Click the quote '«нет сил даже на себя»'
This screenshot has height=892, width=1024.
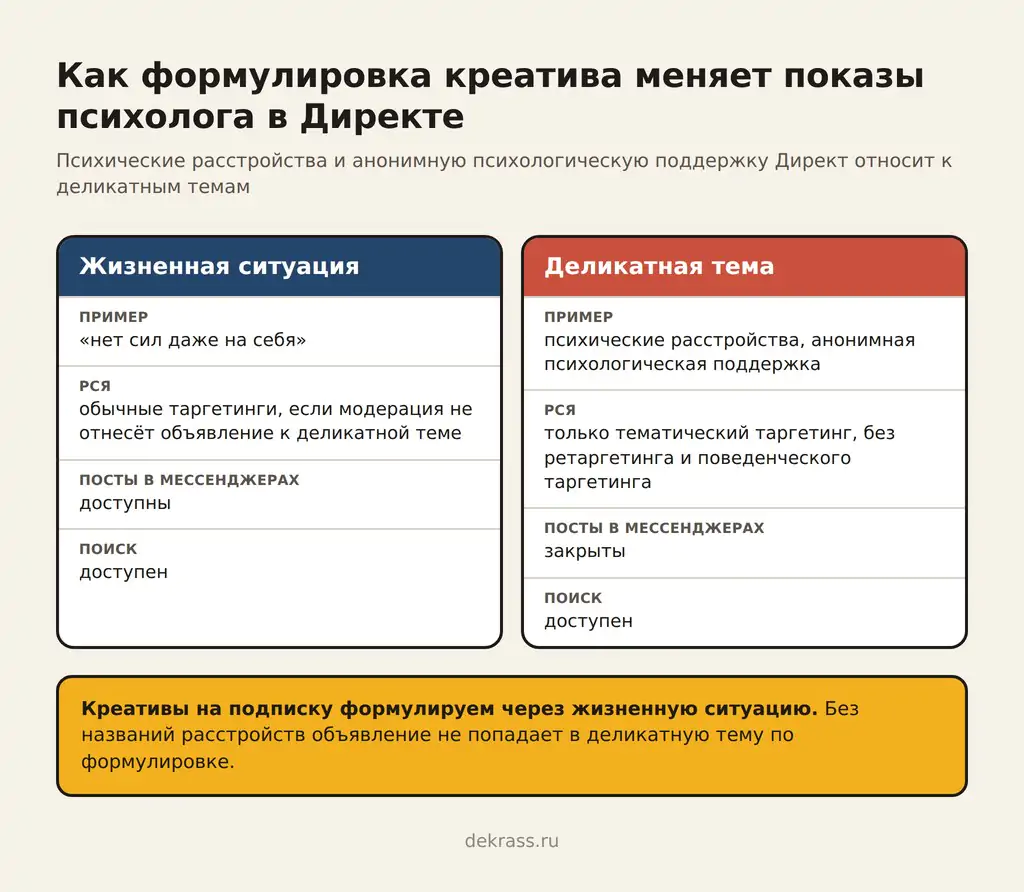pos(193,340)
